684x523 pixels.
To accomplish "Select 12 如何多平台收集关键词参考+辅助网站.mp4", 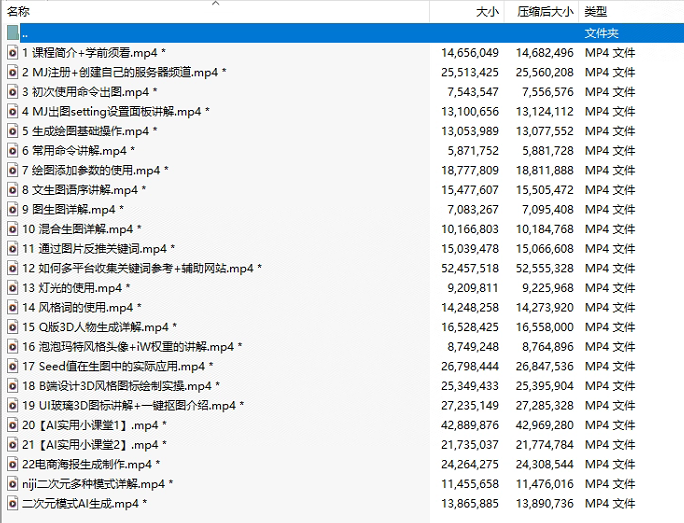I will 141,268.
